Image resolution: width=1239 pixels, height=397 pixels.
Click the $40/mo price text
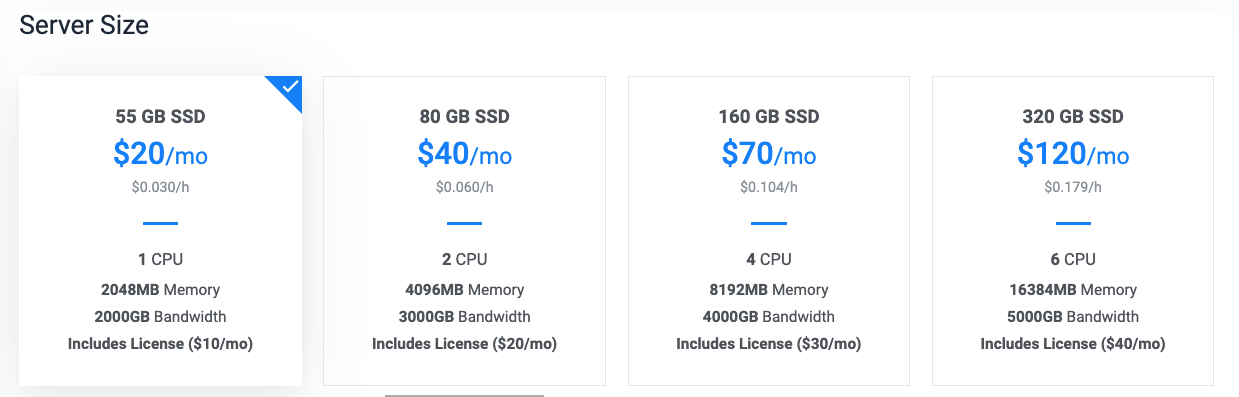[465, 153]
